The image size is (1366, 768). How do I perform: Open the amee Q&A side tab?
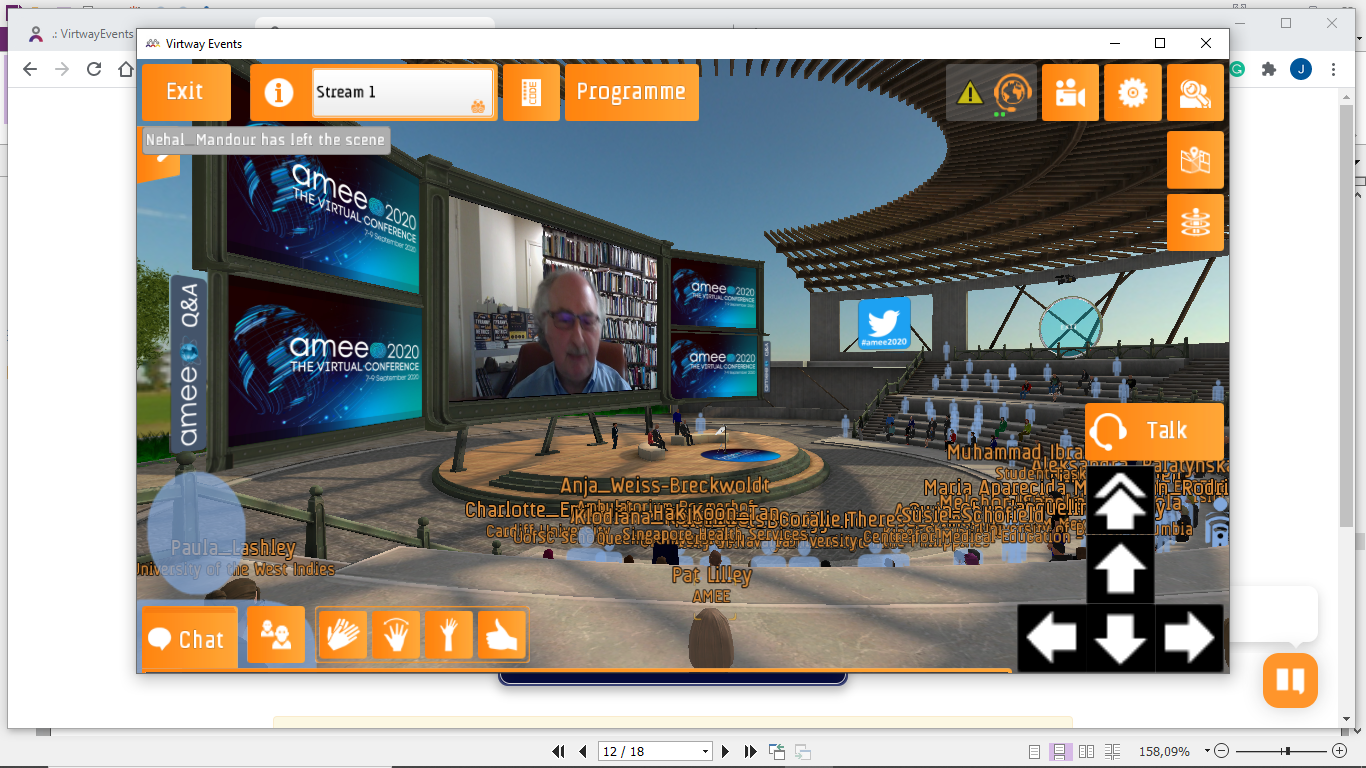click(189, 364)
